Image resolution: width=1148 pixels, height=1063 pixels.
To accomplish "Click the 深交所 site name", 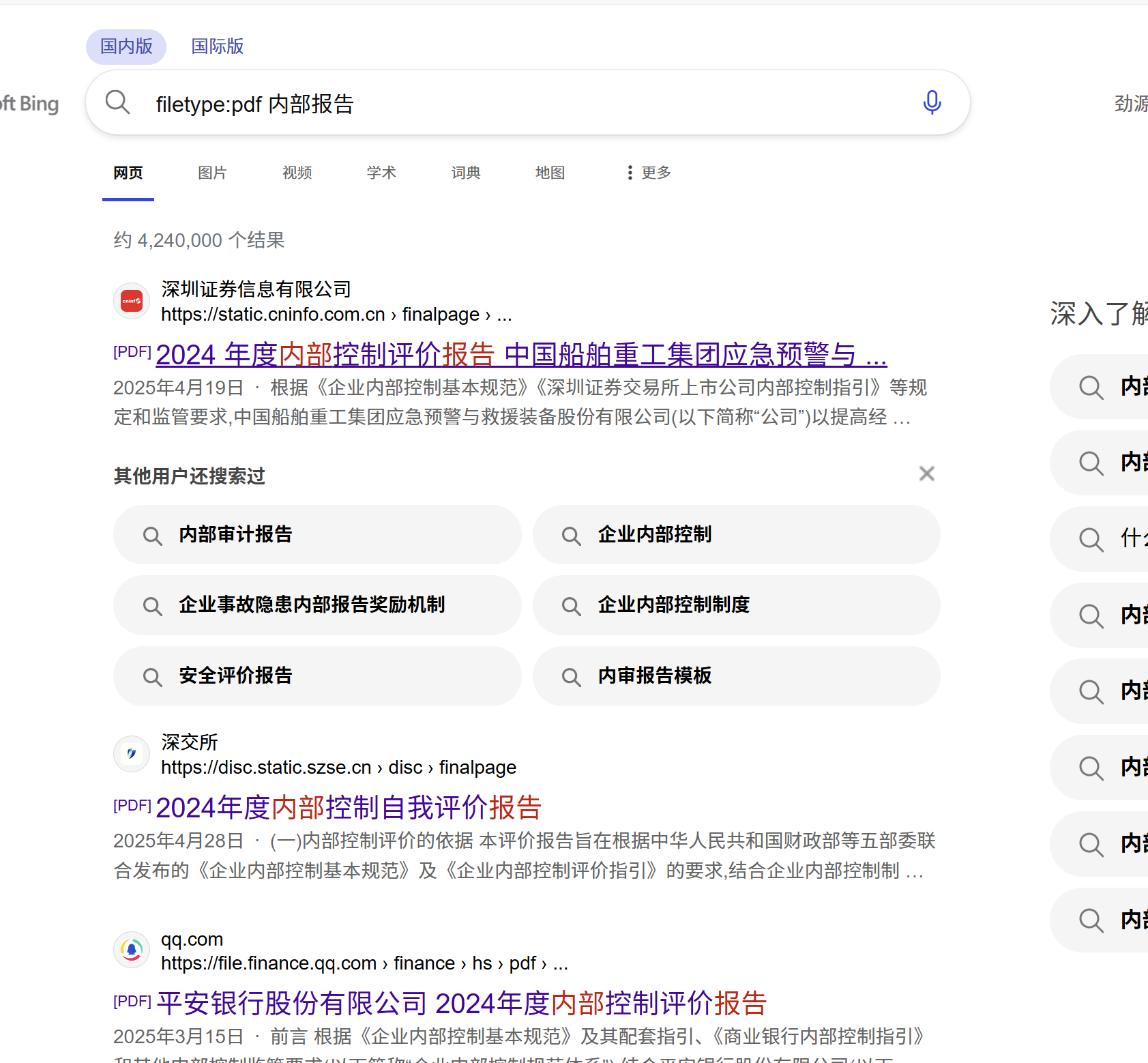I will pyautogui.click(x=190, y=742).
